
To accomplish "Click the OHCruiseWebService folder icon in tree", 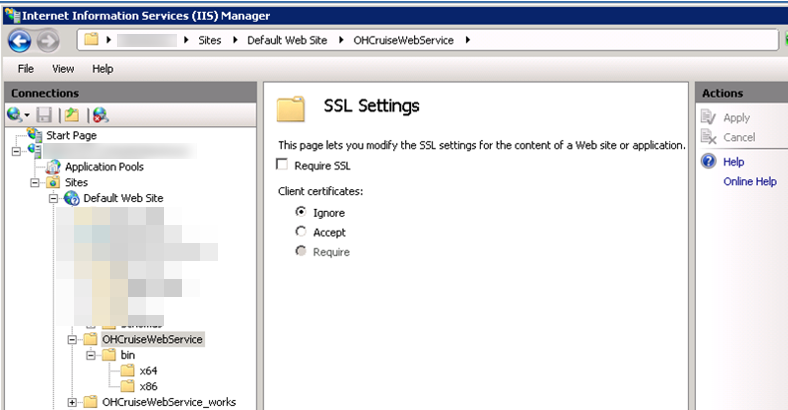I will (90, 339).
